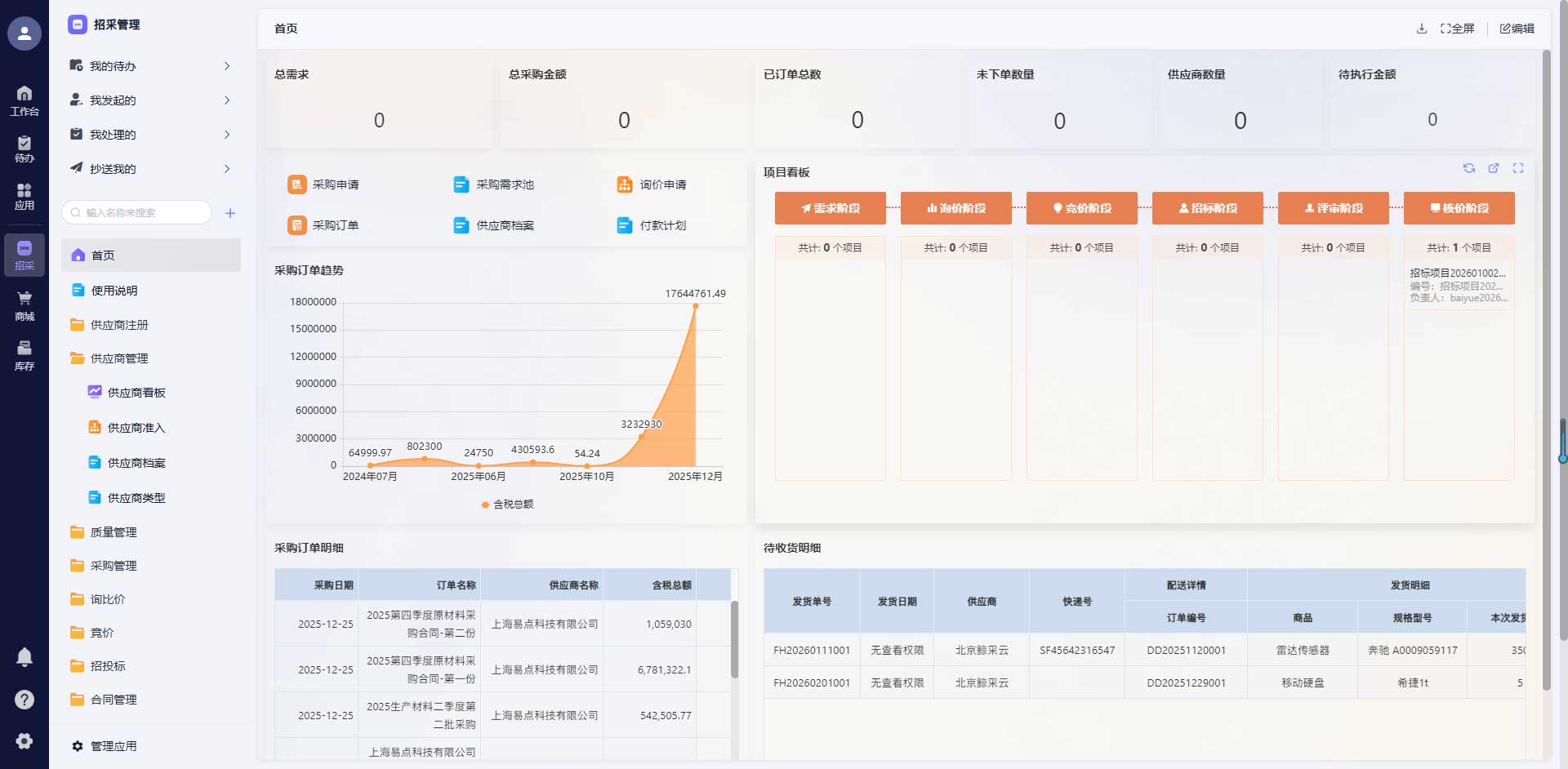Expand 我的待办 menu
The height and width of the screenshot is (769, 1568).
[151, 66]
